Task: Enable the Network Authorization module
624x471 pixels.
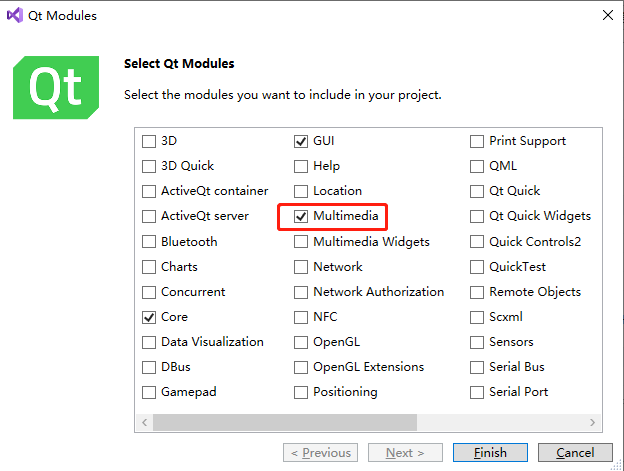Action: [x=301, y=292]
